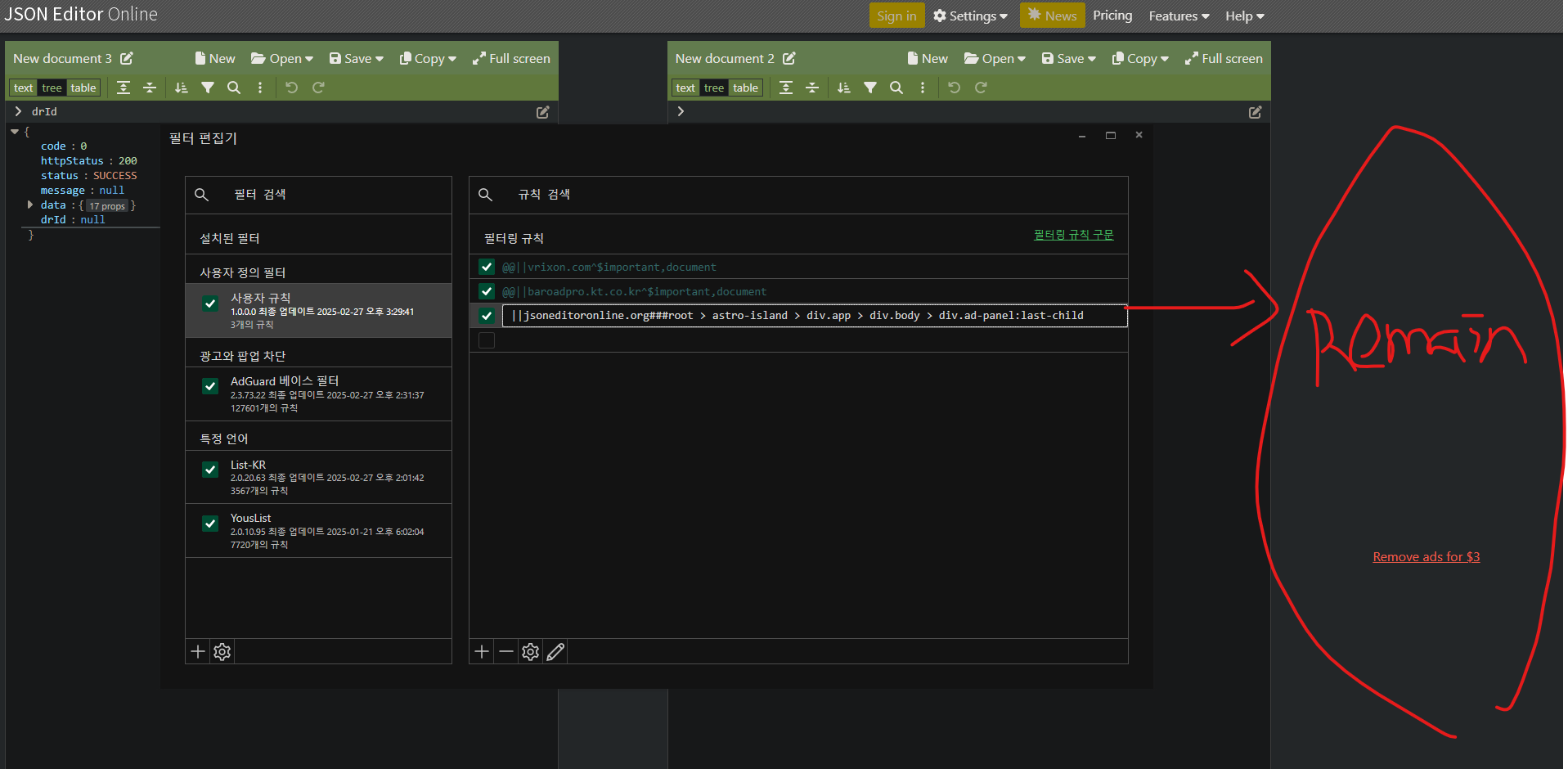This screenshot has height=769, width=1568.
Task: Open Save dropdown in New document 2
Action: click(1069, 58)
